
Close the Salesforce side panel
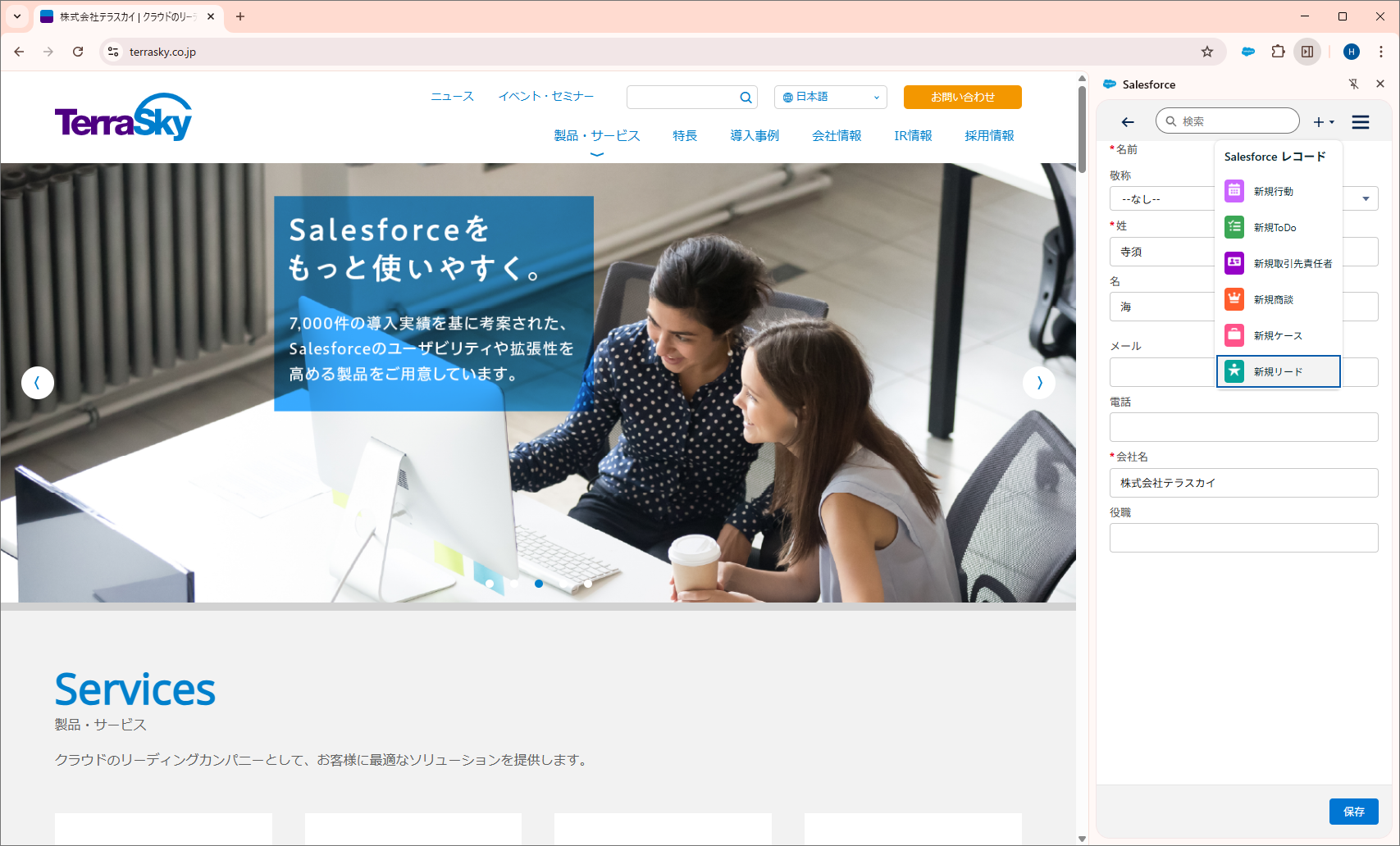click(x=1380, y=84)
